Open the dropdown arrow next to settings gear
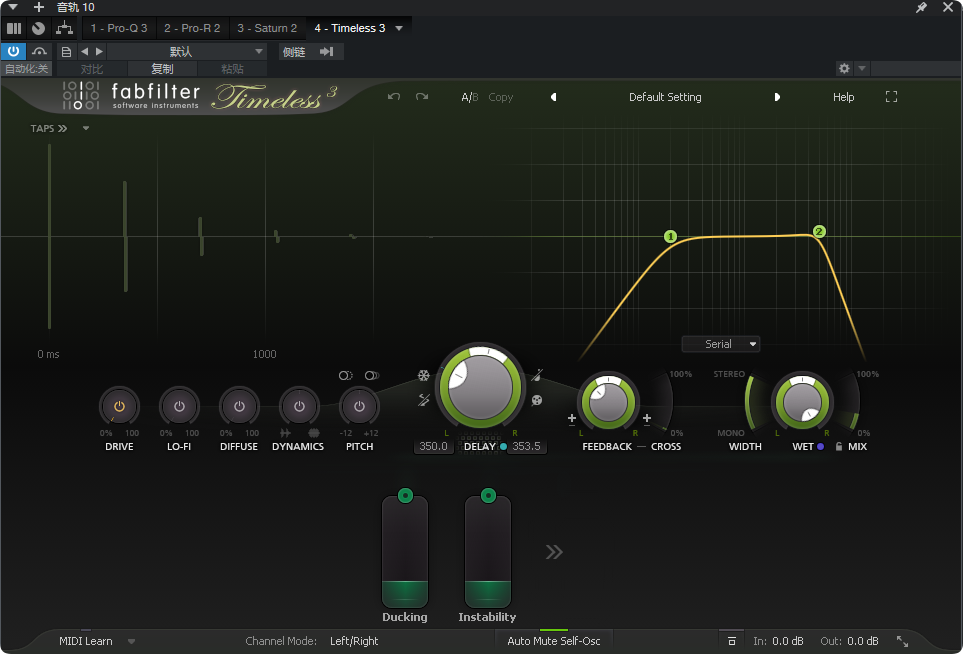 (862, 68)
